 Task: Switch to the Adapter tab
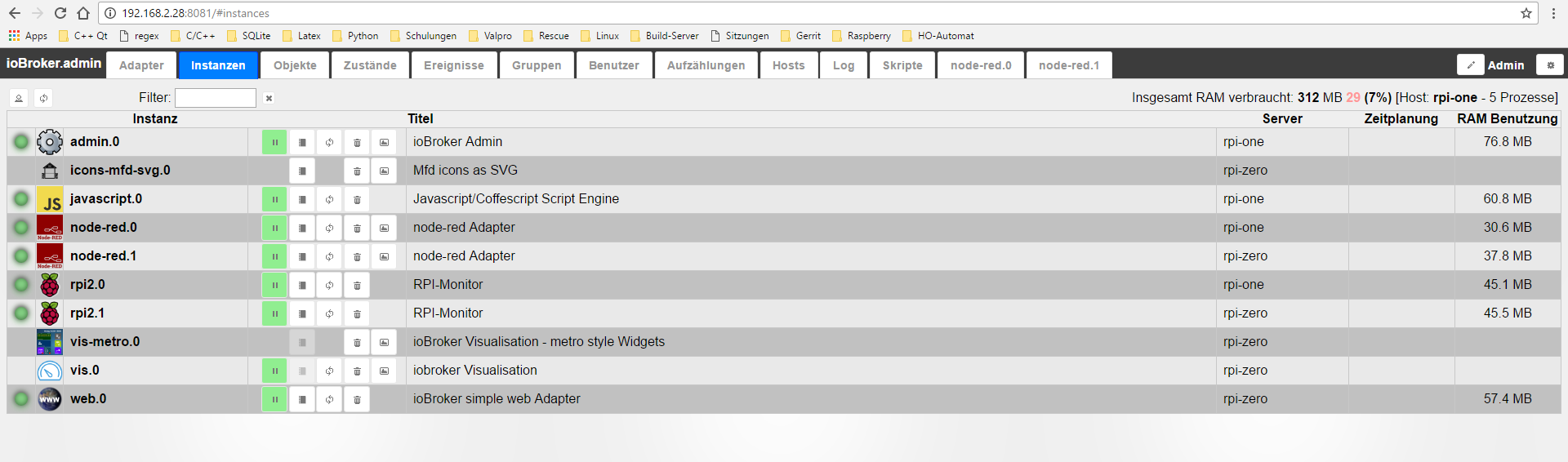tap(141, 65)
